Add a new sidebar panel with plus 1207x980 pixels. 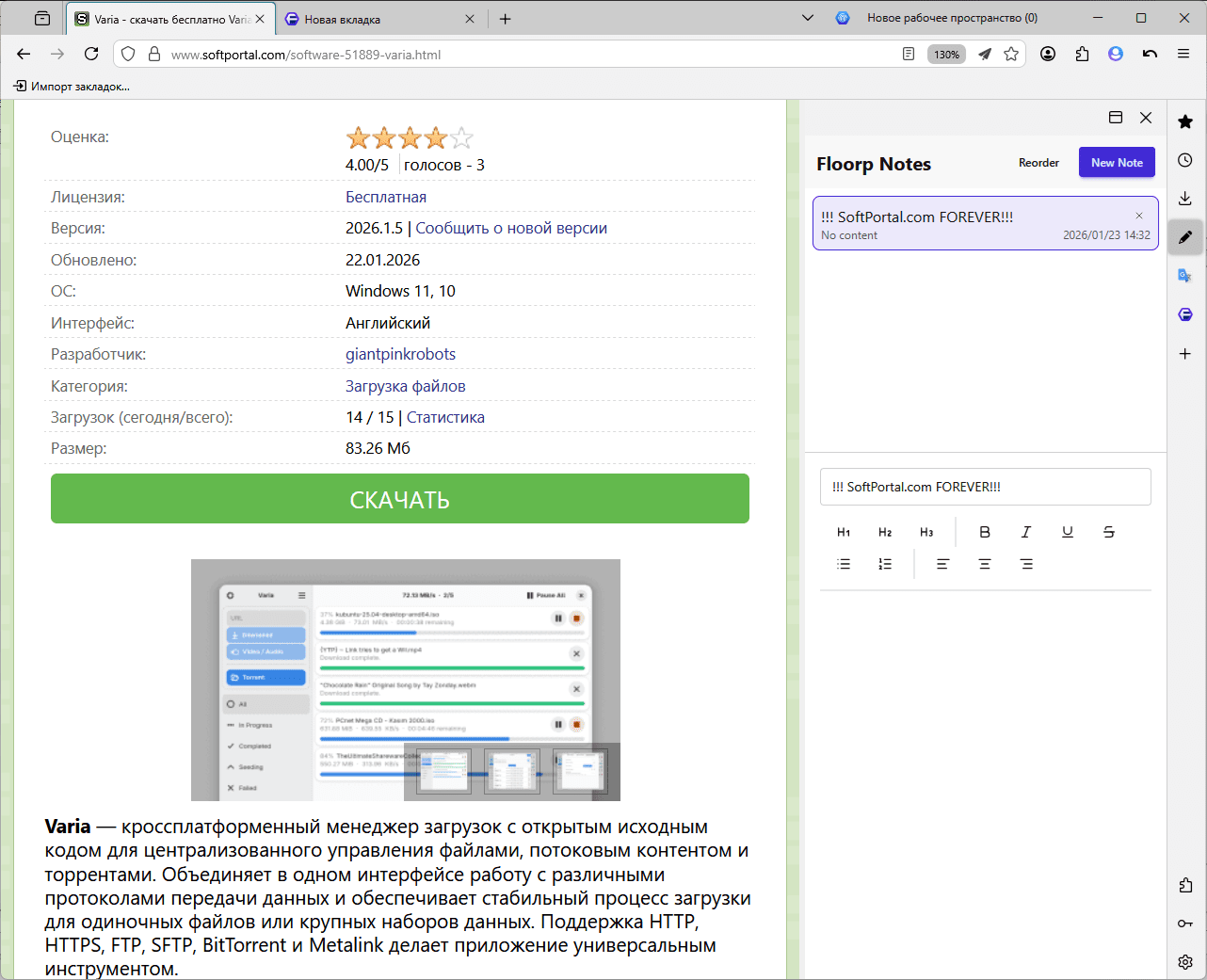(x=1185, y=354)
